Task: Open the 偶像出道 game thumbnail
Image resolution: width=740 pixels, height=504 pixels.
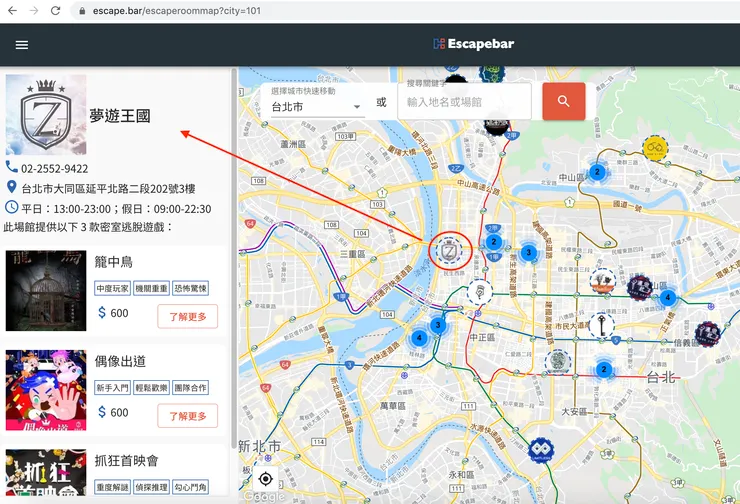Action: [46, 390]
